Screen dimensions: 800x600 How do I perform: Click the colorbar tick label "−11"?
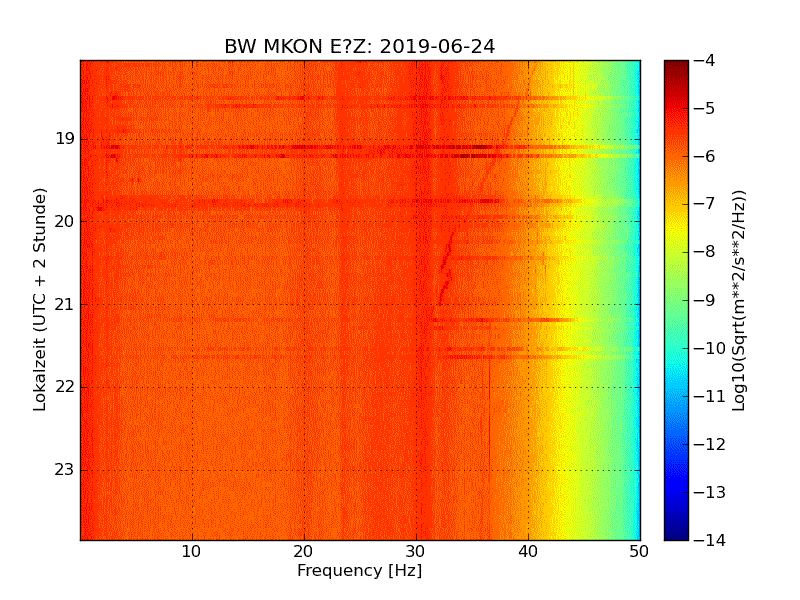[x=710, y=396]
